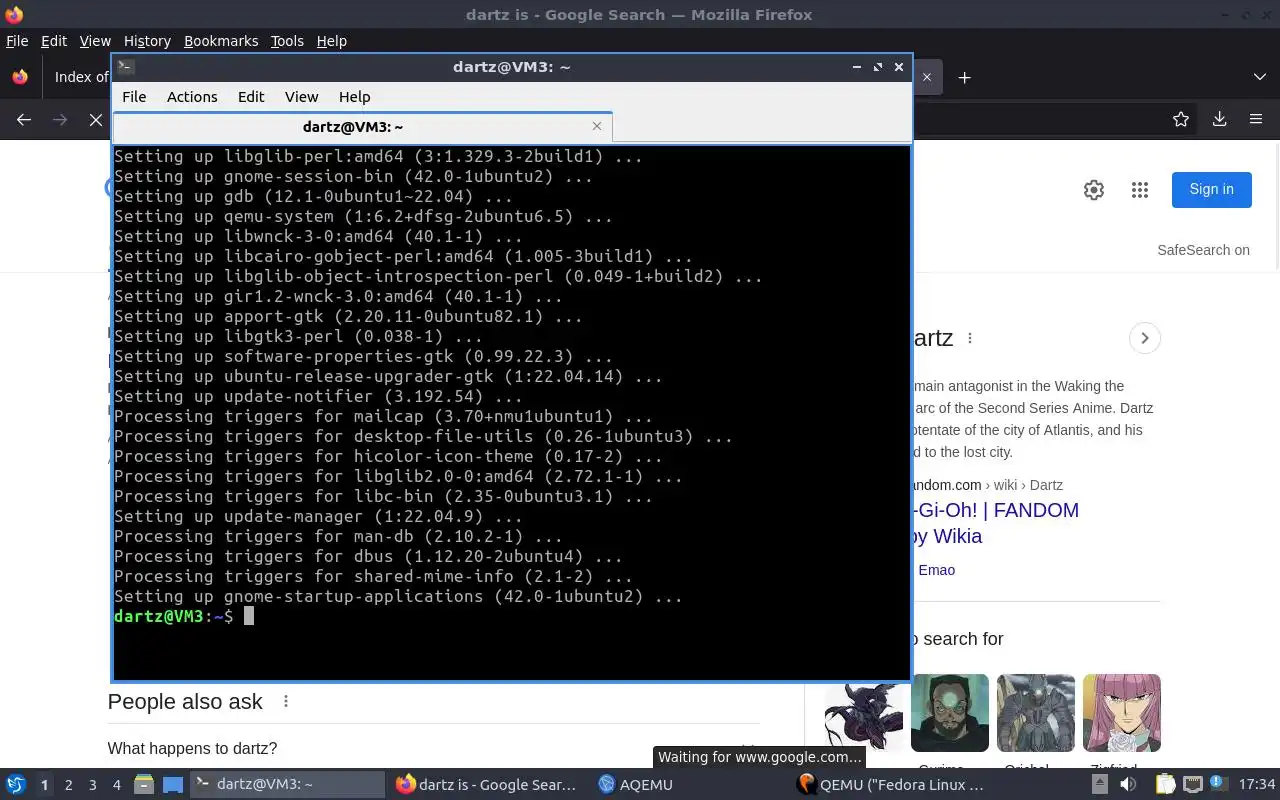
Task: Activate the Firefox taskbar button
Action: [487, 785]
